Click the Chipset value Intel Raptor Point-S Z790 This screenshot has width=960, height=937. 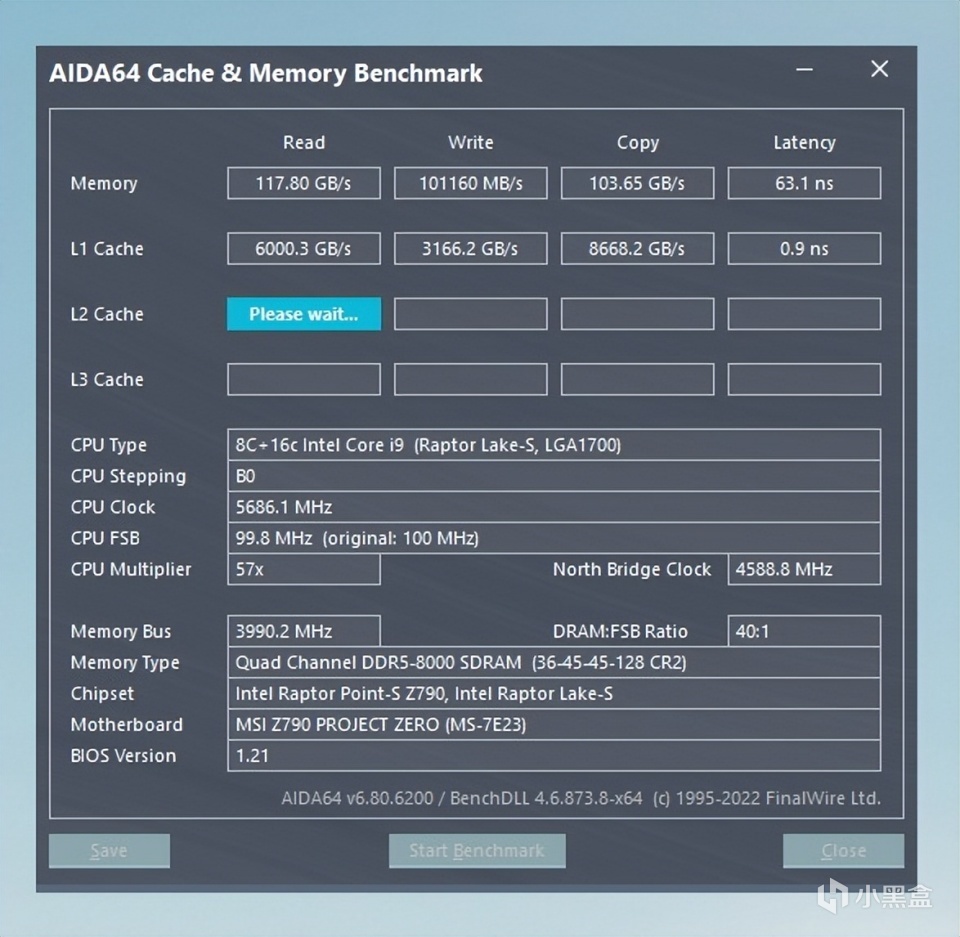coord(554,694)
